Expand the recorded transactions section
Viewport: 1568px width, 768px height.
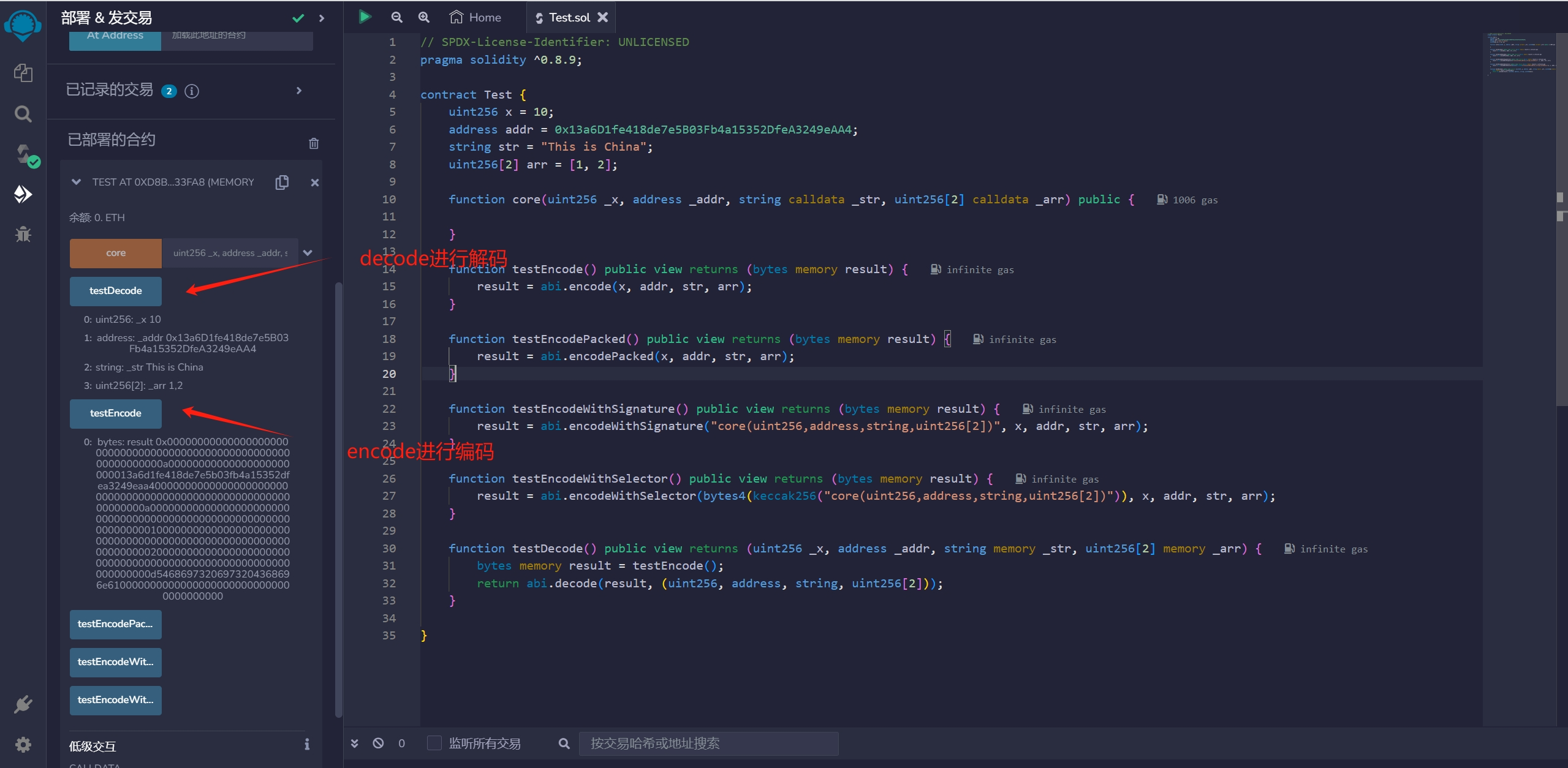click(x=299, y=91)
